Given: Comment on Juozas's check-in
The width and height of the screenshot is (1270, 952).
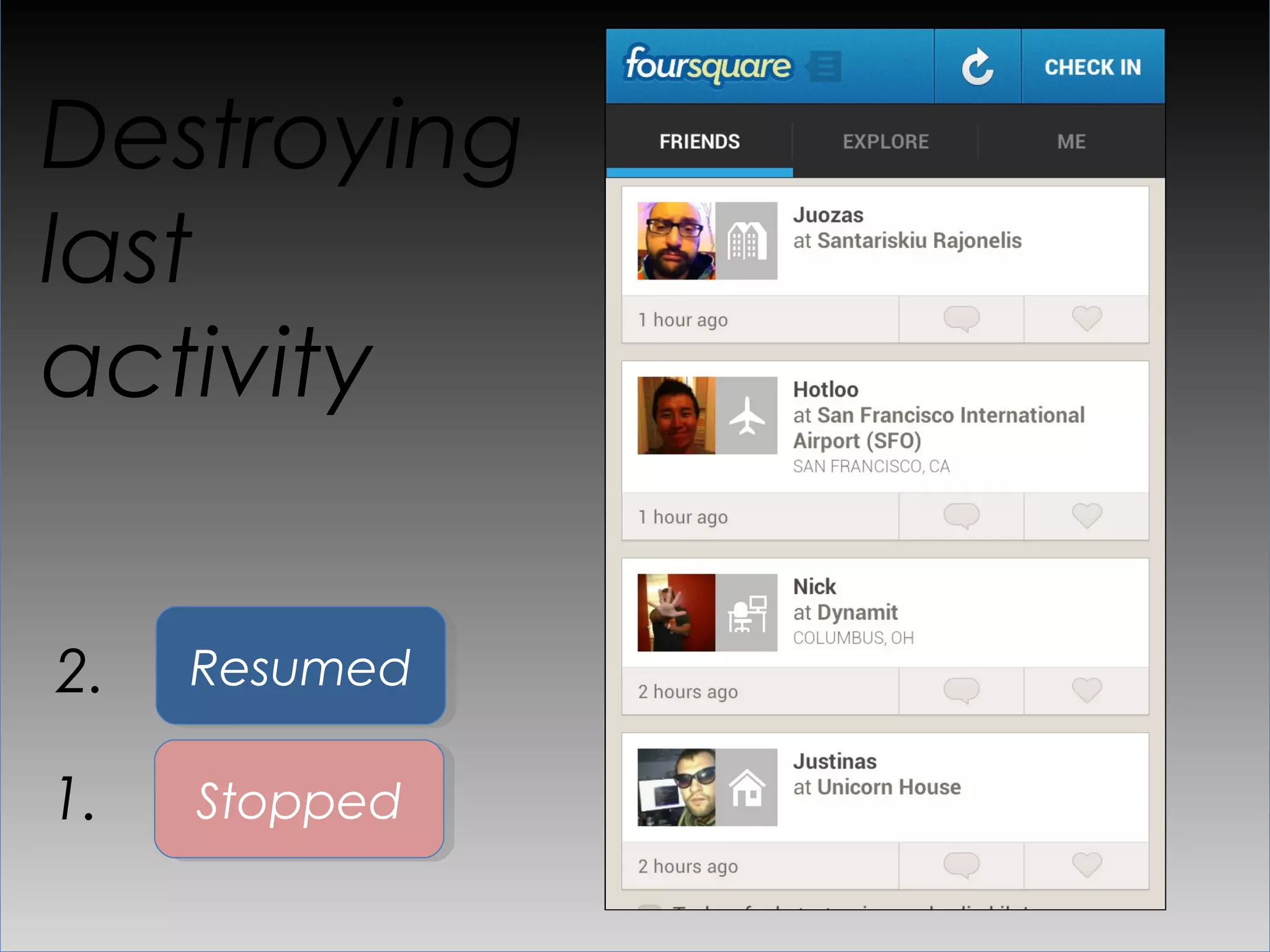Looking at the screenshot, I should tap(961, 319).
